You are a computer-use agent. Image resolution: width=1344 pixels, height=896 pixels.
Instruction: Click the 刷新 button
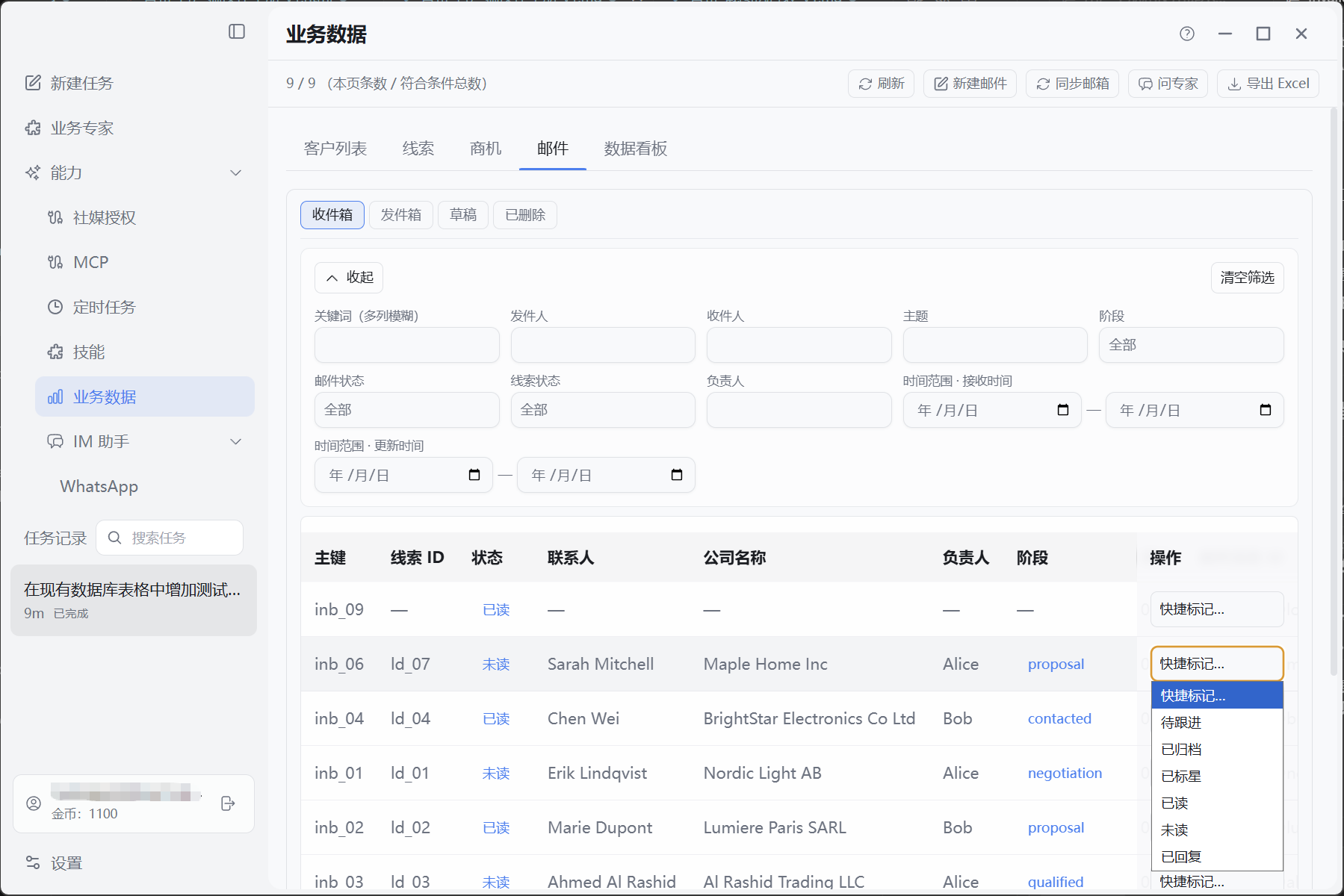[881, 84]
